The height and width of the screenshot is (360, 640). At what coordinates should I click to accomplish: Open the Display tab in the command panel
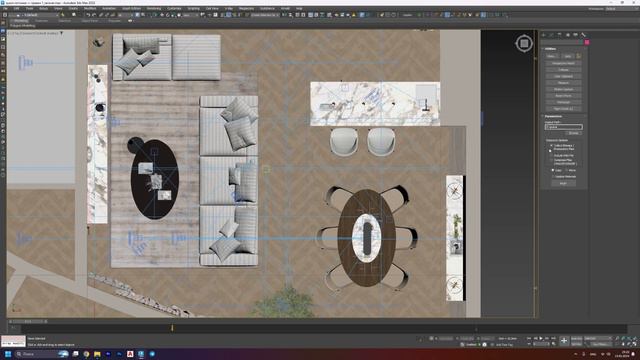pos(575,35)
